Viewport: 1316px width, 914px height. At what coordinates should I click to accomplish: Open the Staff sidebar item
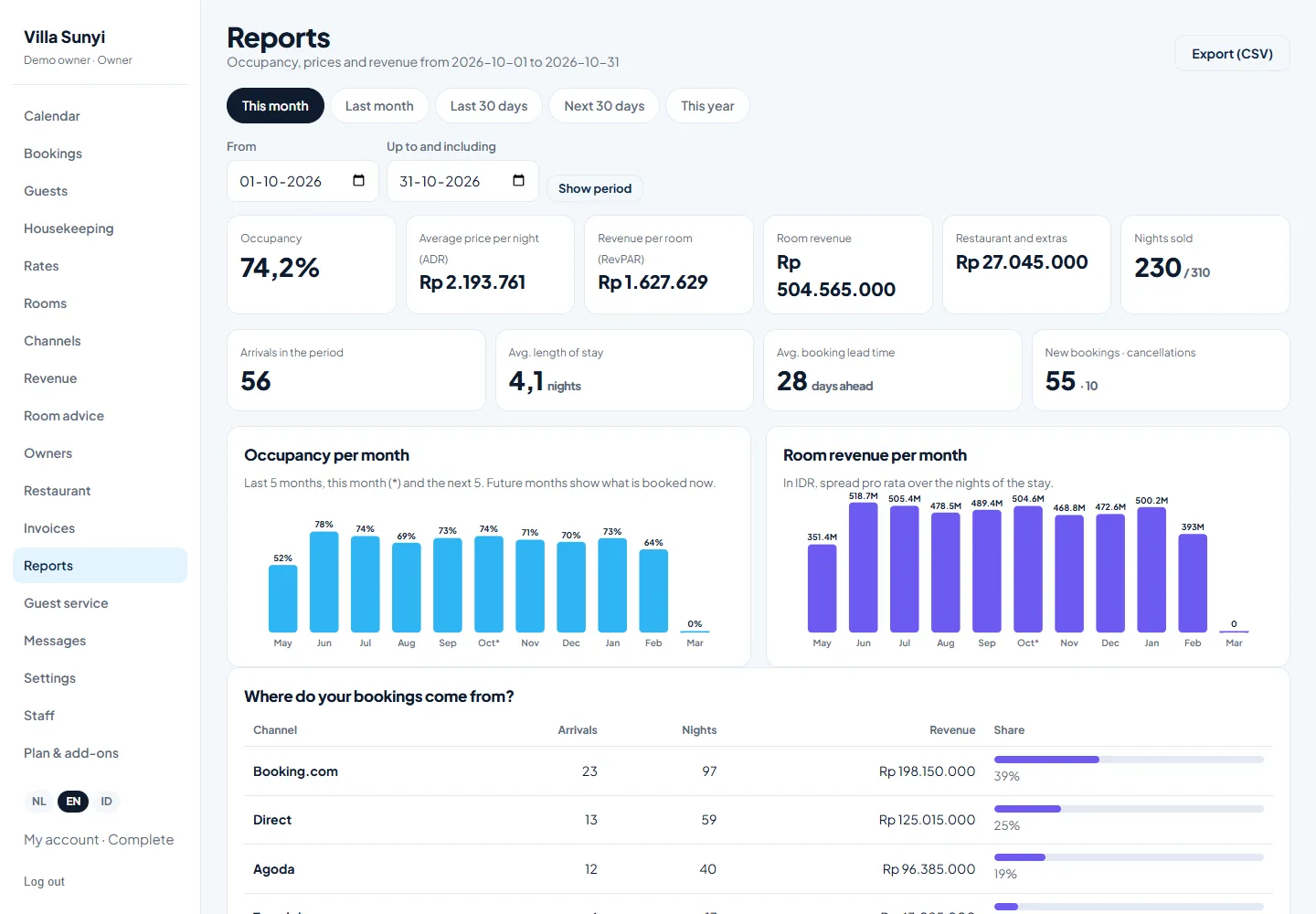click(101, 716)
